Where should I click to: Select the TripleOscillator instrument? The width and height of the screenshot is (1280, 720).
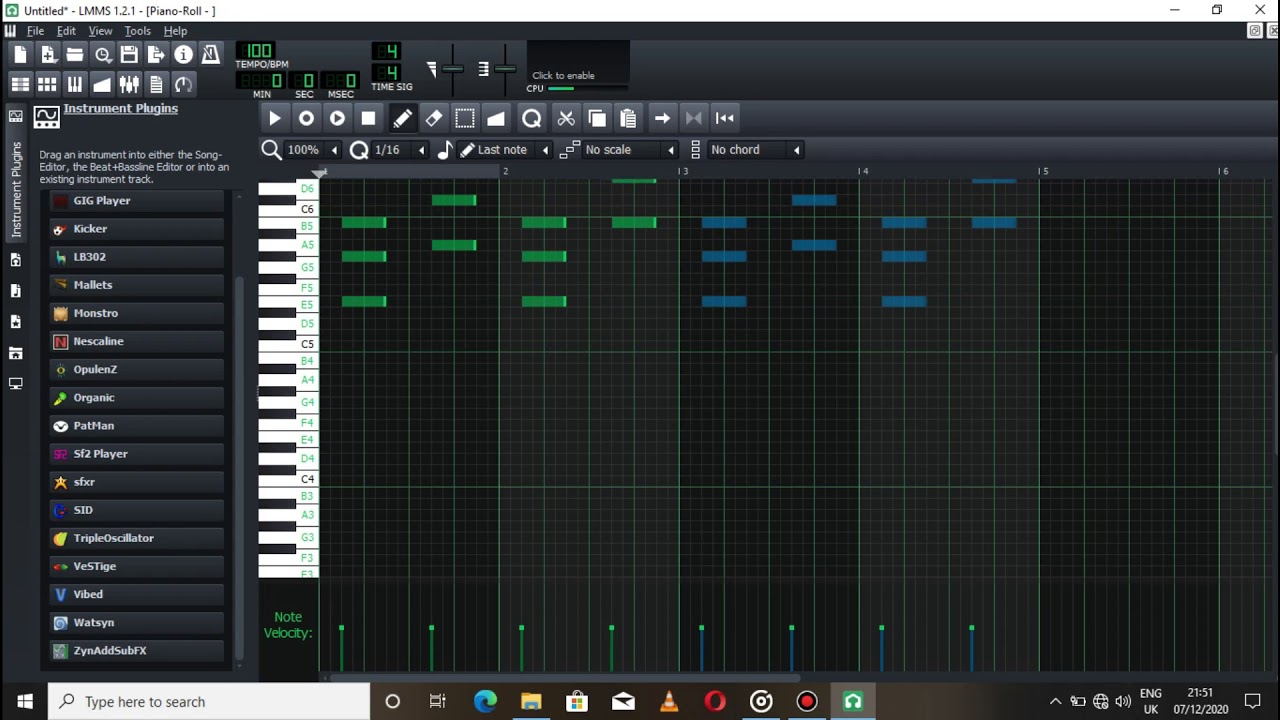137,538
